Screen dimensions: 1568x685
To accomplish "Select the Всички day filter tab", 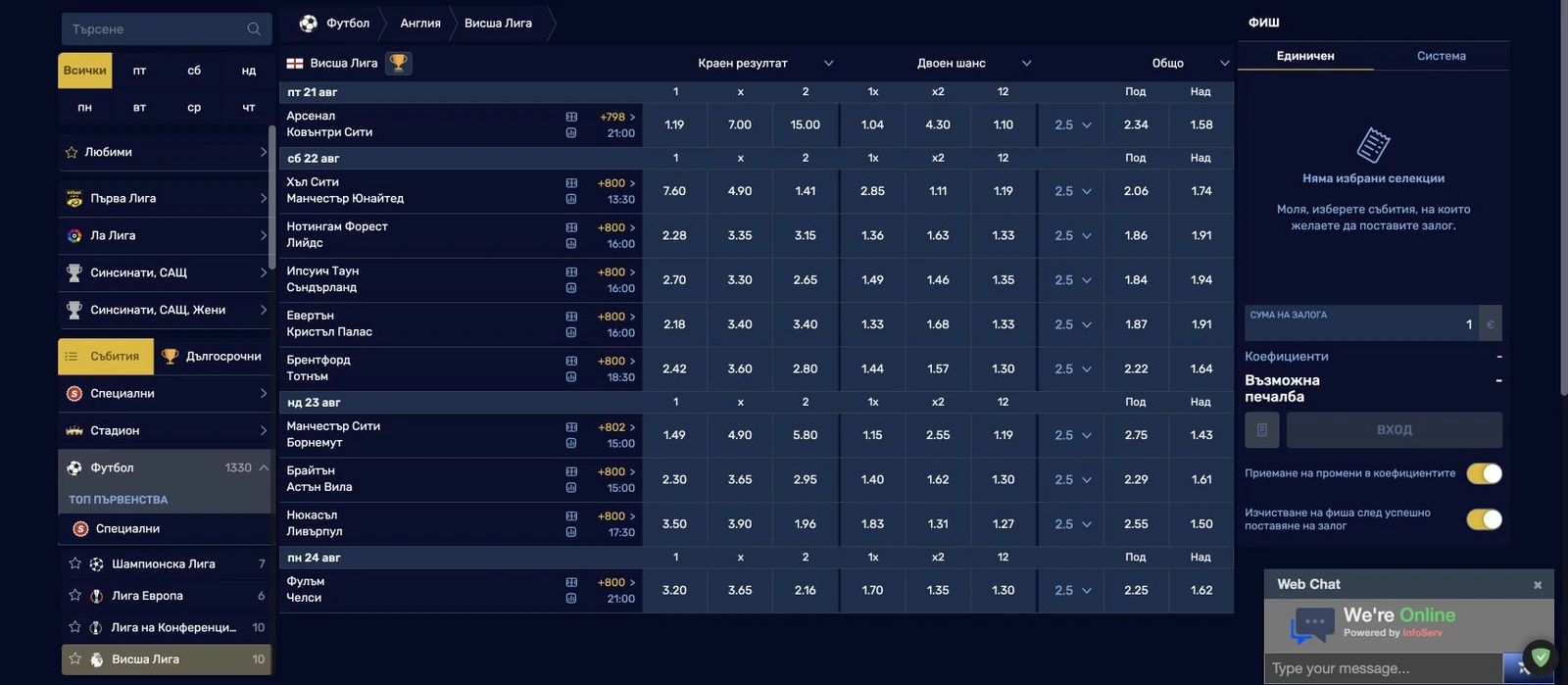I will [85, 71].
